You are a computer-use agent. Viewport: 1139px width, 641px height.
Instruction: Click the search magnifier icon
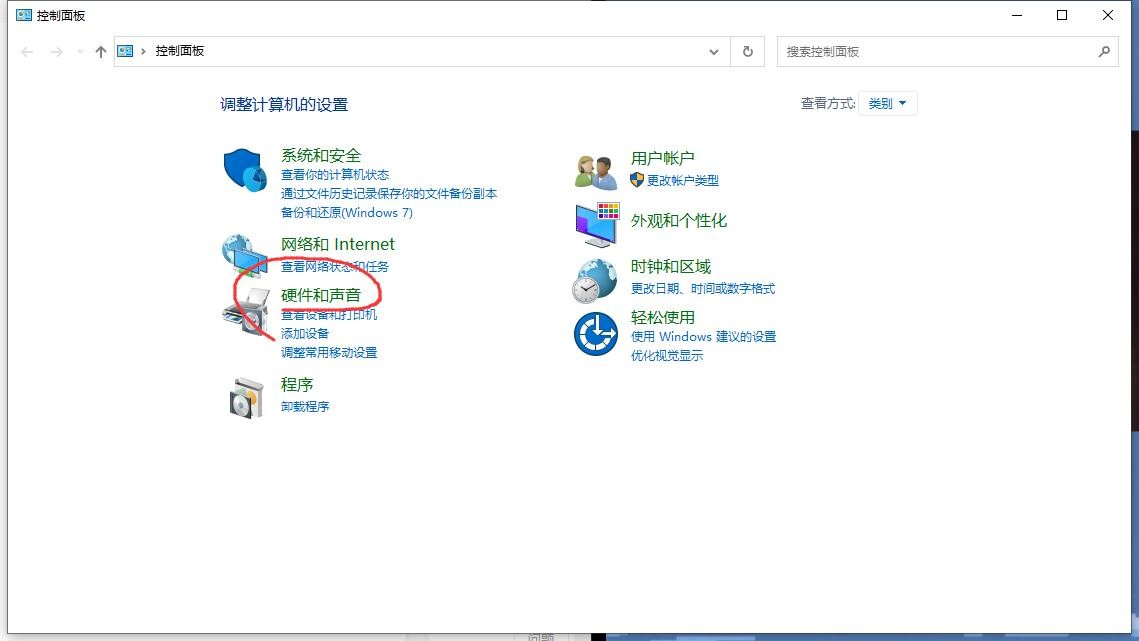point(1104,51)
